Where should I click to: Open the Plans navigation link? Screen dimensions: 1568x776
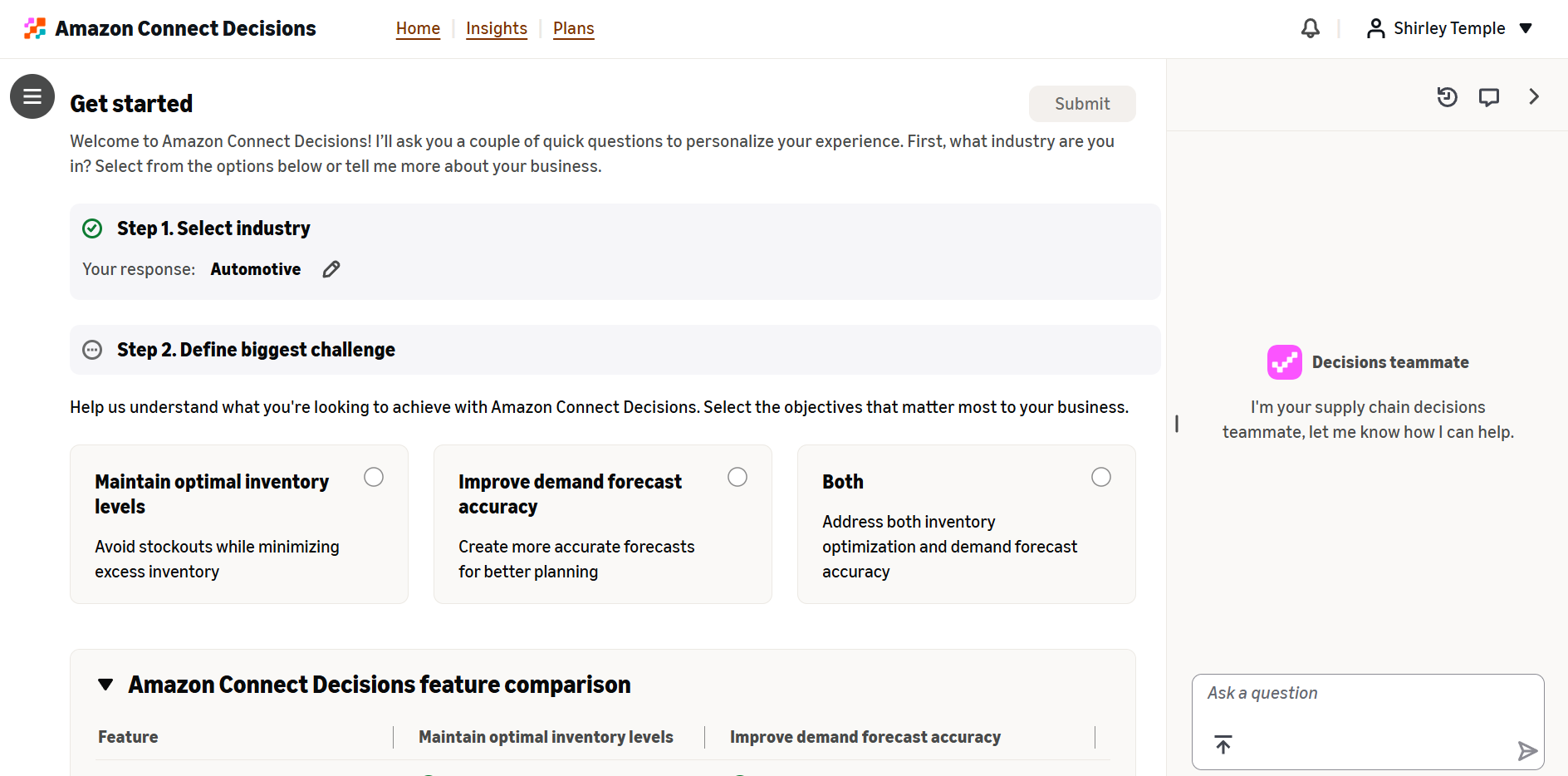pos(574,28)
